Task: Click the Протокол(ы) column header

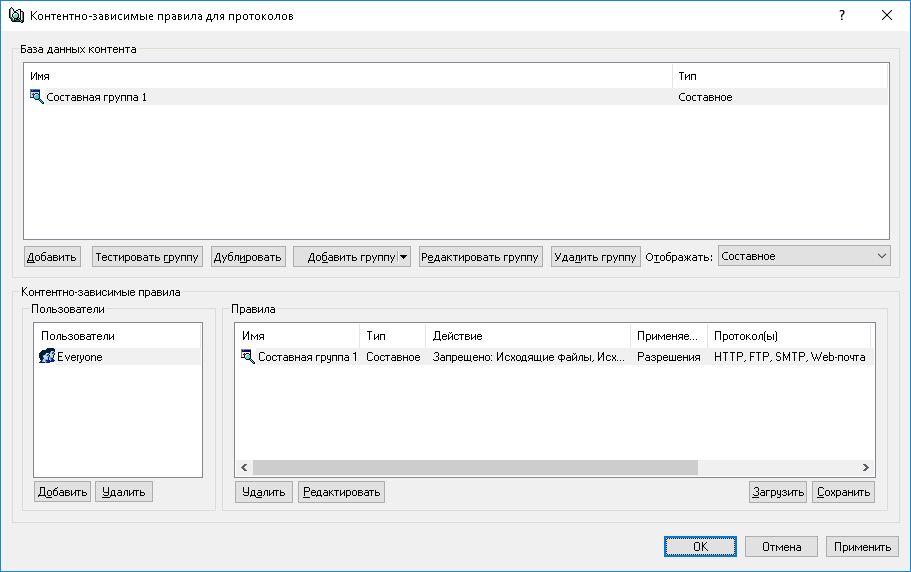Action: point(788,336)
